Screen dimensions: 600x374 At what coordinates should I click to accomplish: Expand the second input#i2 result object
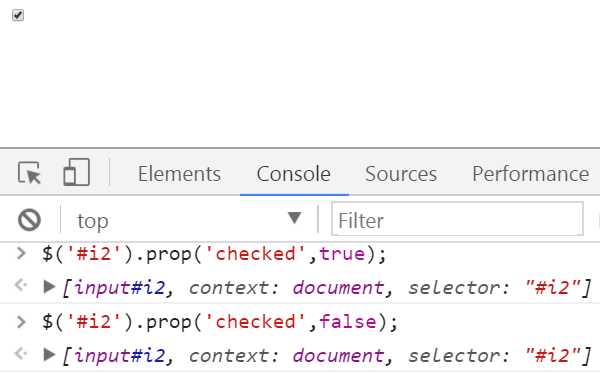coord(49,354)
